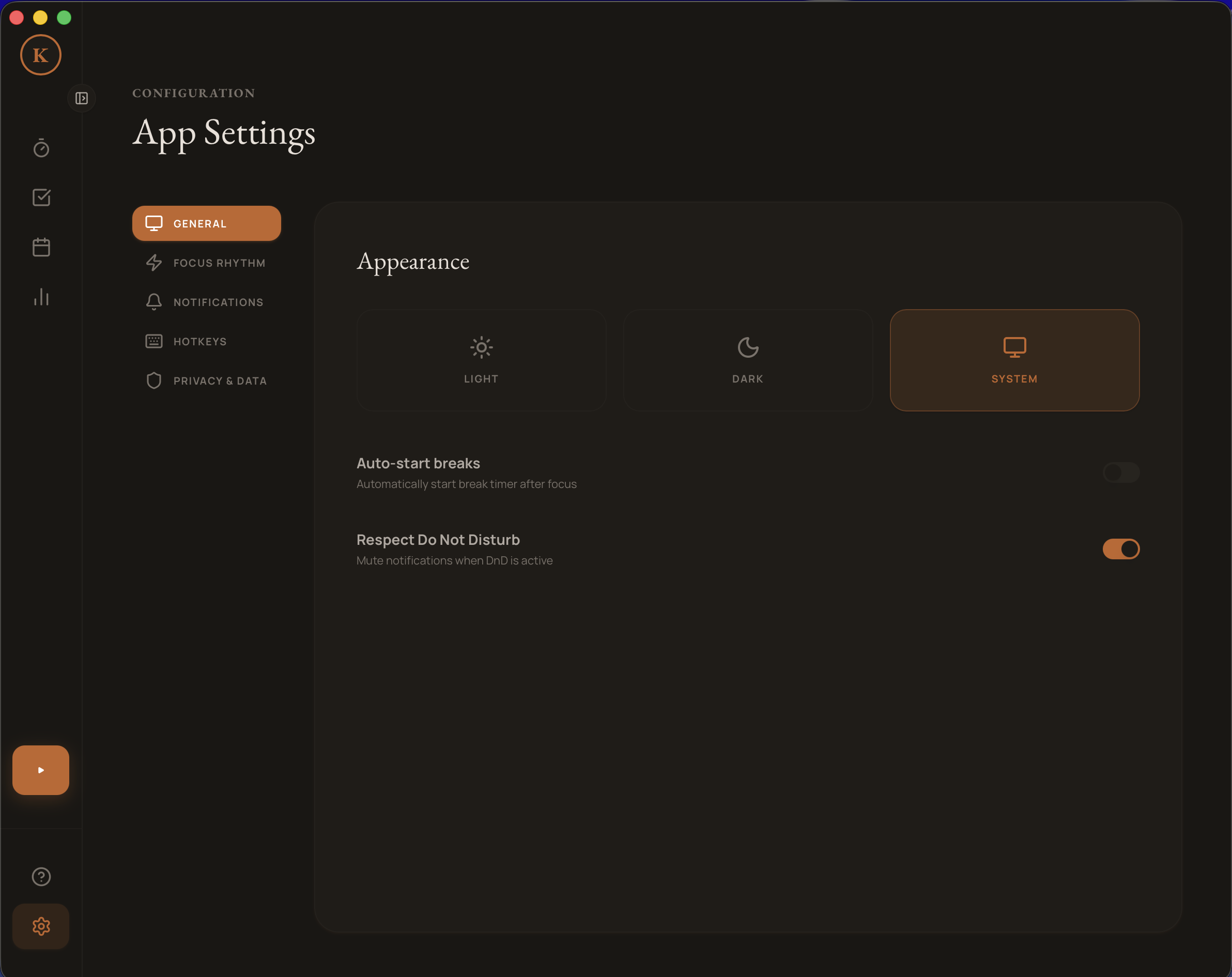The height and width of the screenshot is (977, 1232).
Task: Enable the Auto-start breaks toggle
Action: pyautogui.click(x=1120, y=472)
